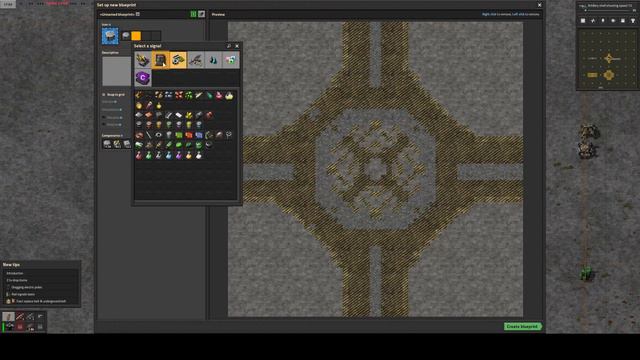This screenshot has width=640, height=360.
Task: Open the Combat signal tab
Action: 196,60
